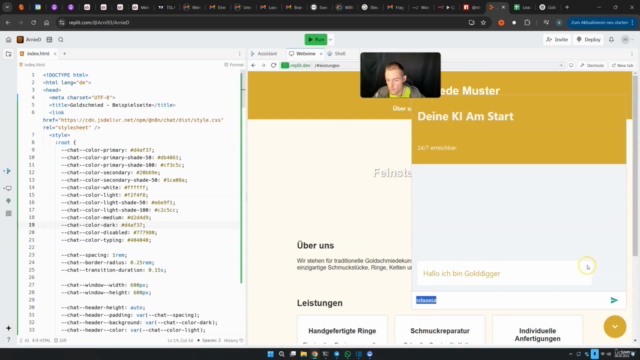
Task: Close the index.html editor tab
Action: coord(55,53)
